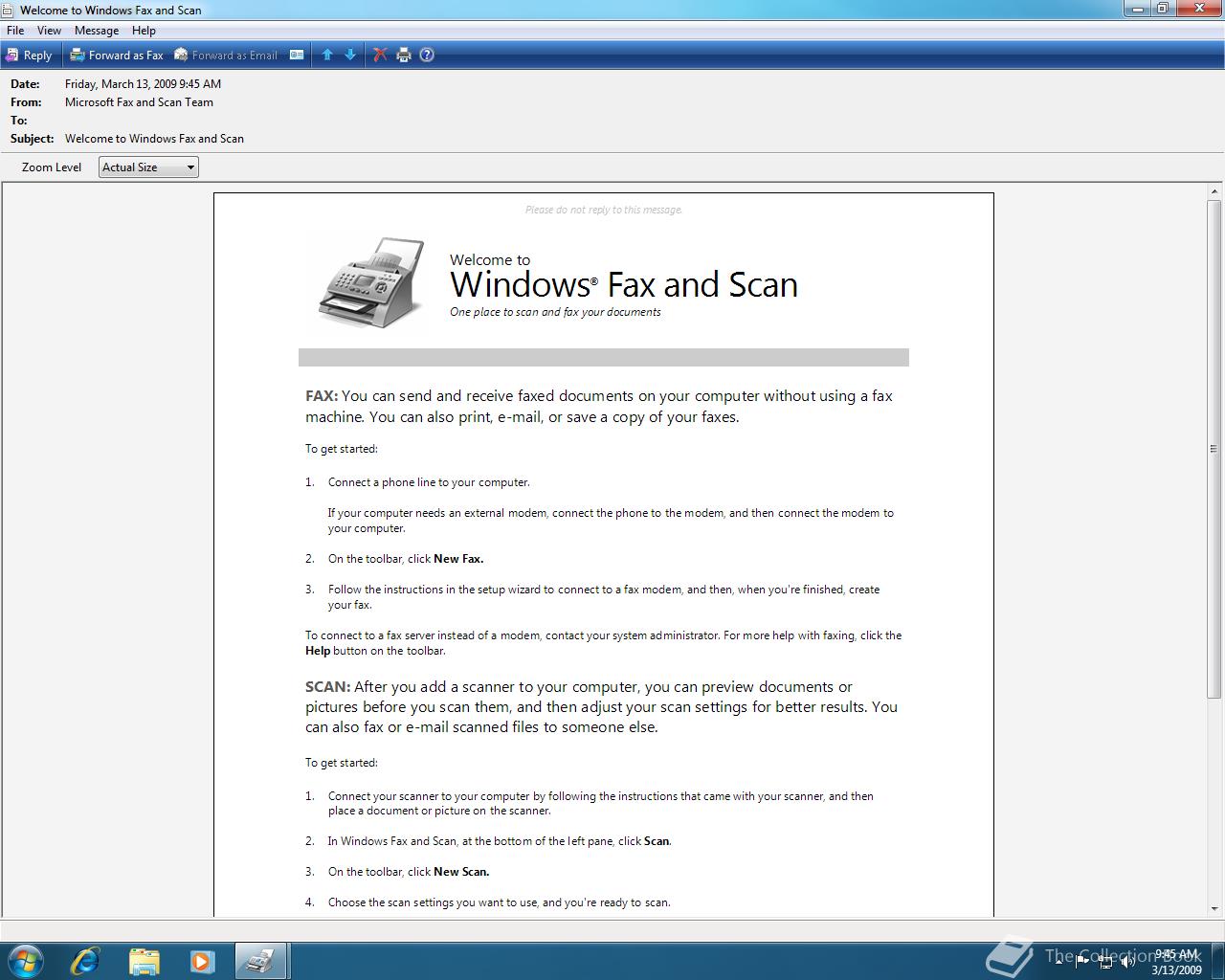Delete the message with the red X icon
Screen dimensions: 1225x980
(380, 56)
